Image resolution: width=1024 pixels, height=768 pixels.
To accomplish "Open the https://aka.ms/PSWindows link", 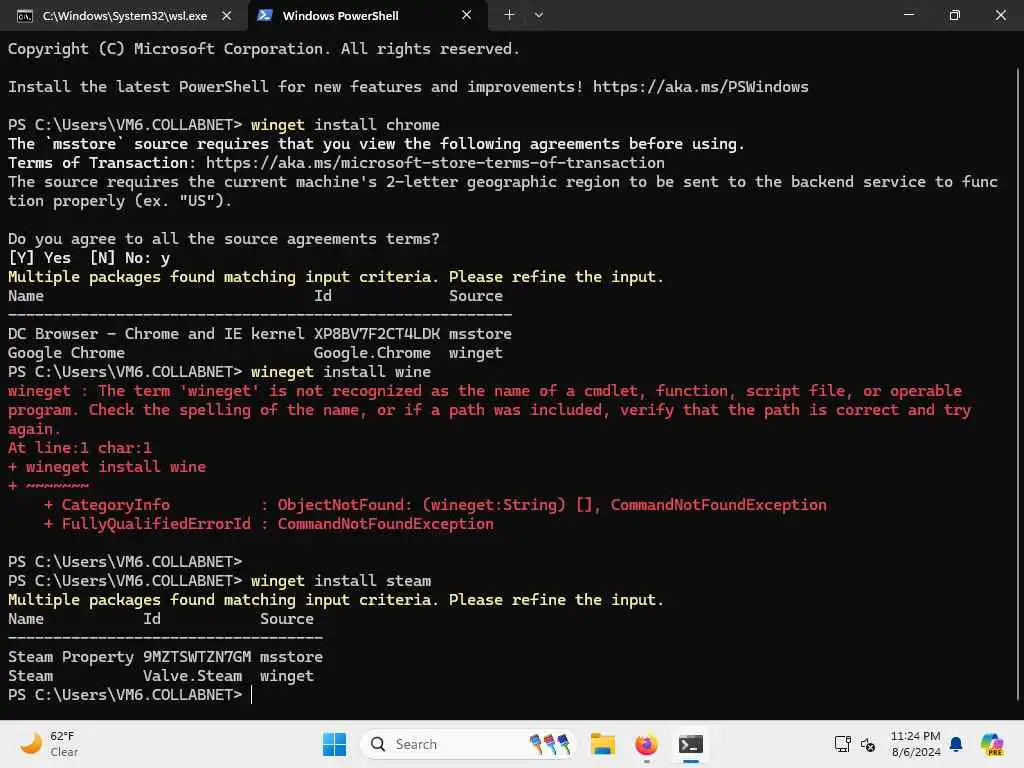I will coord(701,87).
